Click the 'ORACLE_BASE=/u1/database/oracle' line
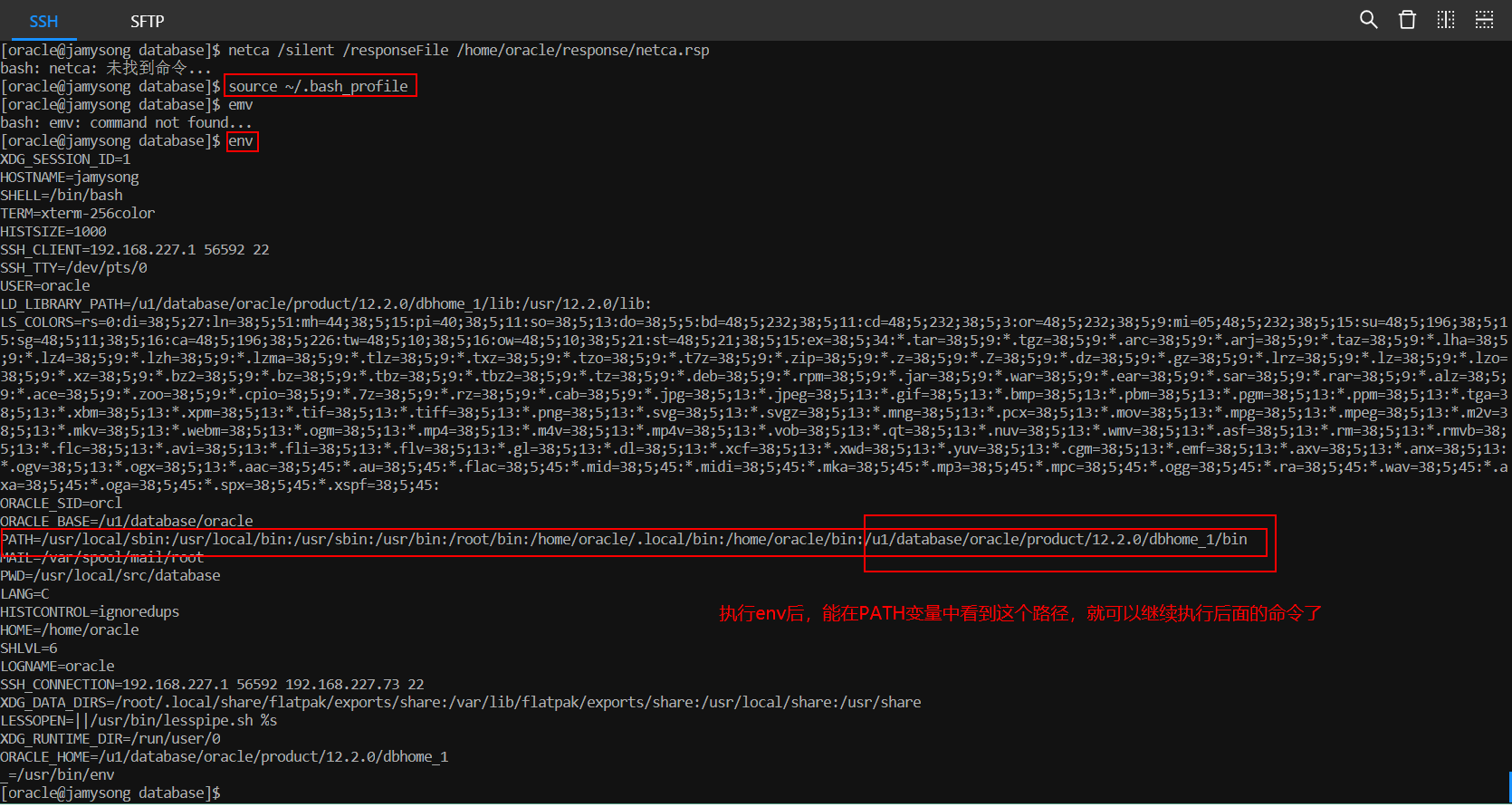 point(127,522)
